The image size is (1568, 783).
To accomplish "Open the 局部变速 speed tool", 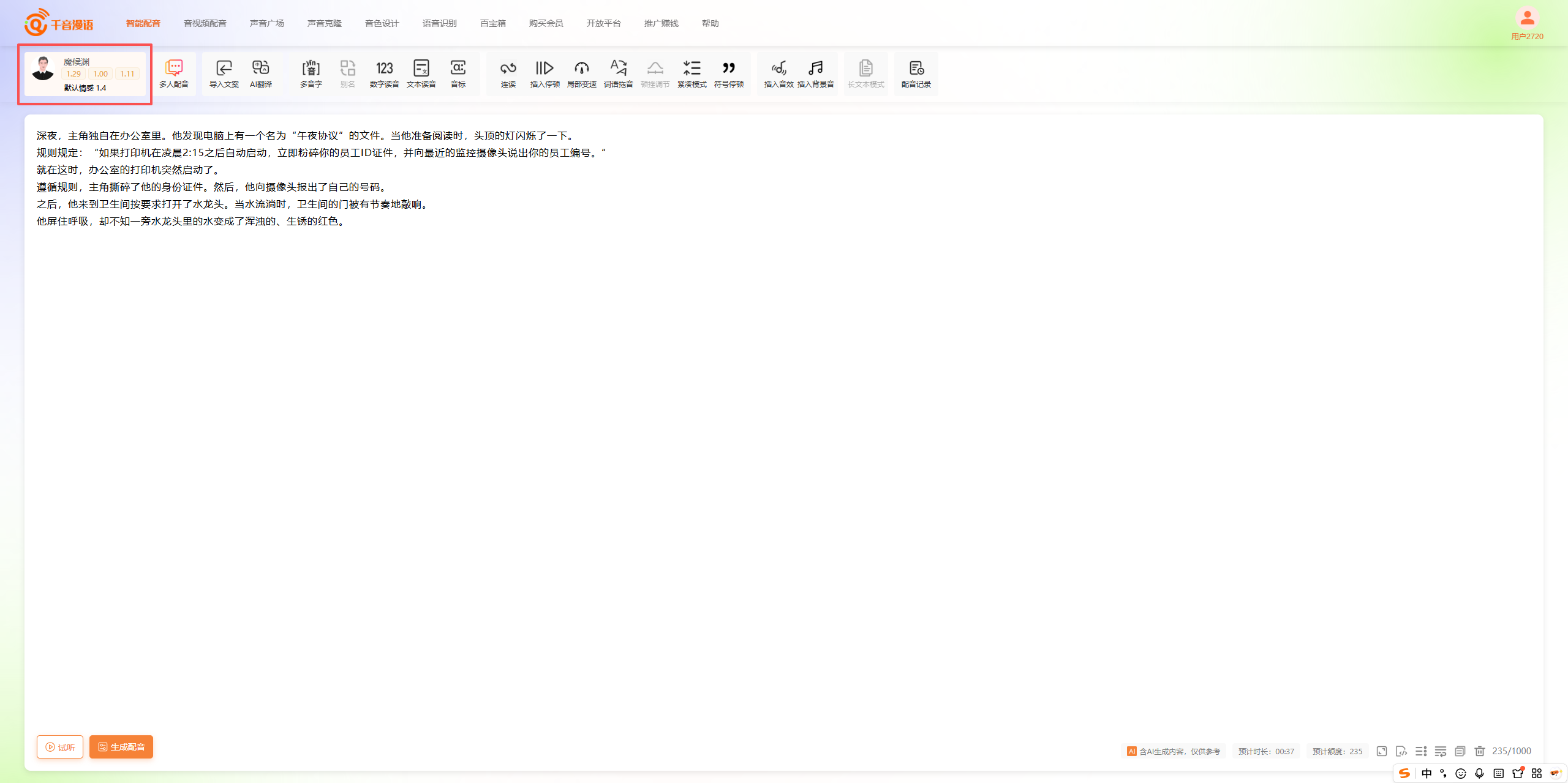I will pos(581,73).
